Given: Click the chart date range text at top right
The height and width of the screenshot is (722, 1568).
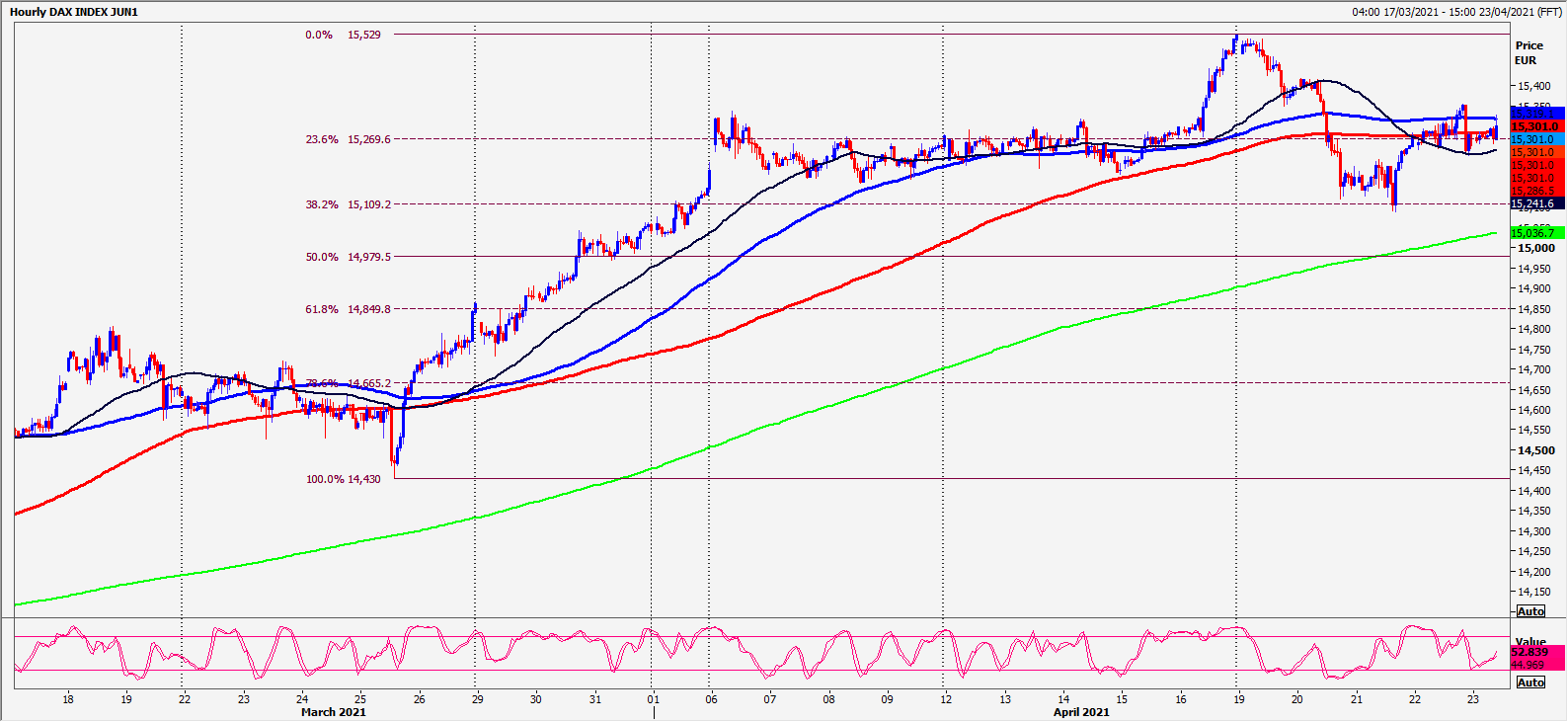Looking at the screenshot, I should click(1456, 12).
